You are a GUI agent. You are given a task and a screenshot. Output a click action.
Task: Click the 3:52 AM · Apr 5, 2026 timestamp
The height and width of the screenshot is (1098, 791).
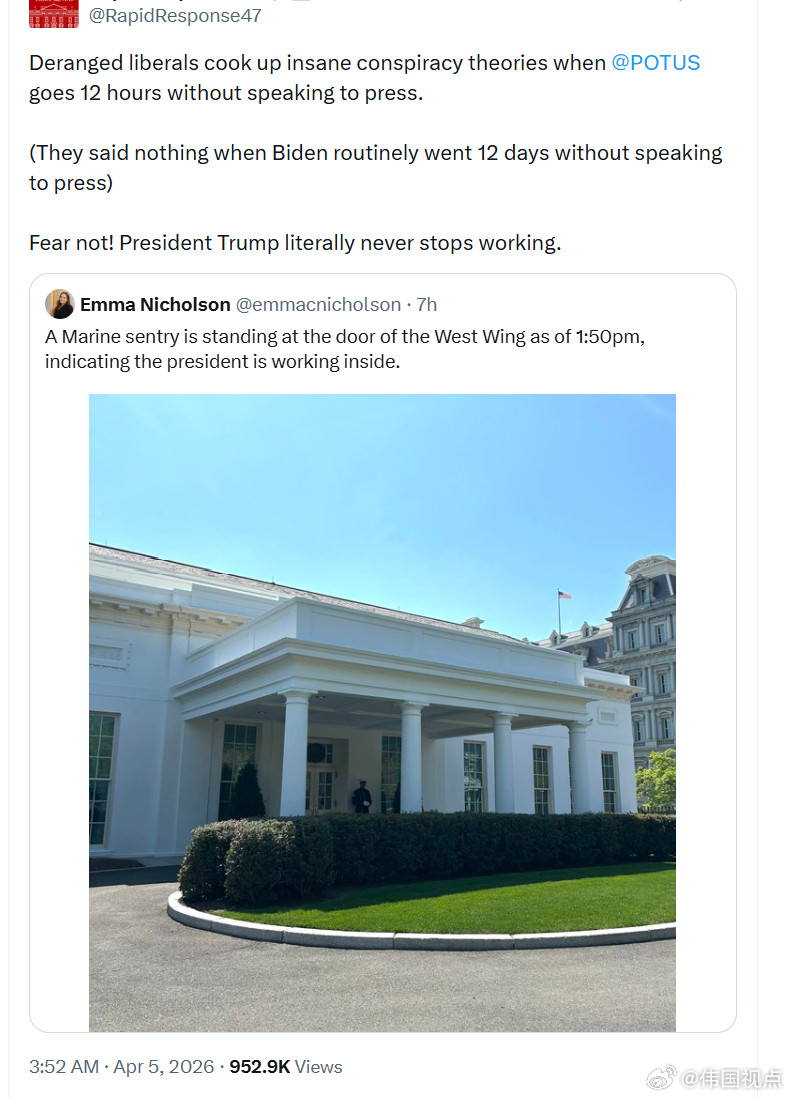pos(121,1067)
